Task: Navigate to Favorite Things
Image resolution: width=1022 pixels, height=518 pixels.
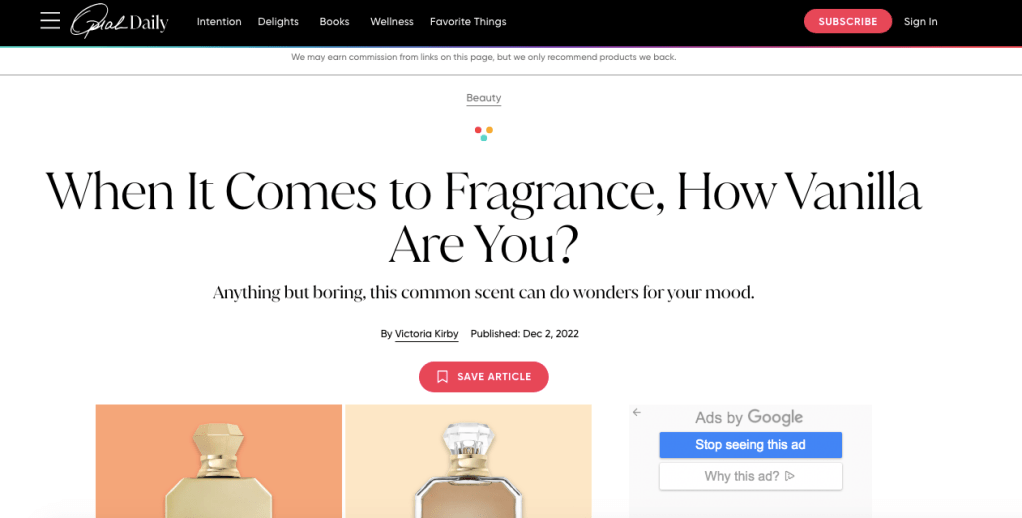Action: (x=468, y=21)
